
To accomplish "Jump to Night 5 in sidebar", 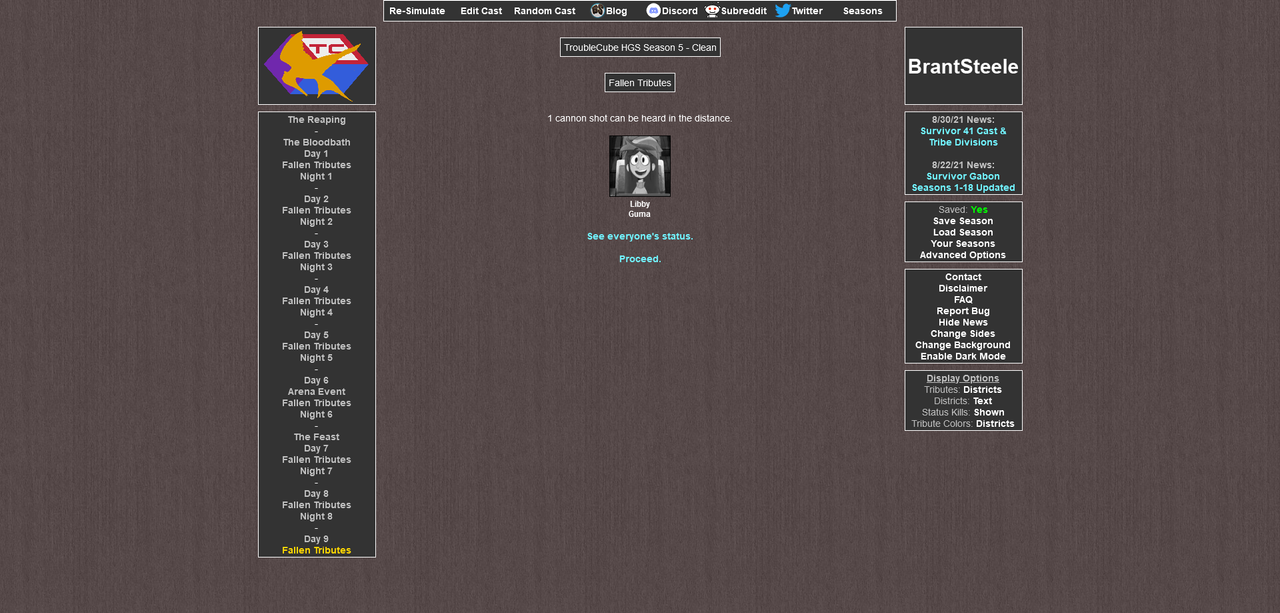I will (317, 358).
